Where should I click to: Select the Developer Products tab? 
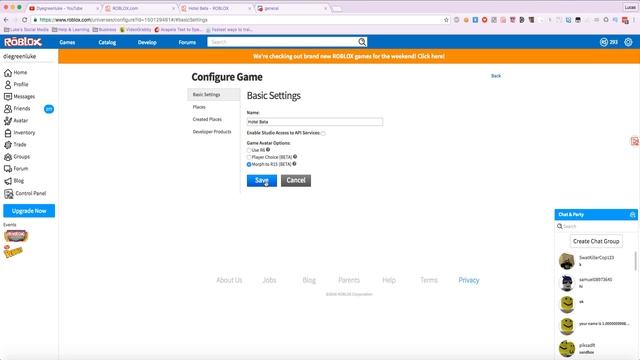[212, 132]
